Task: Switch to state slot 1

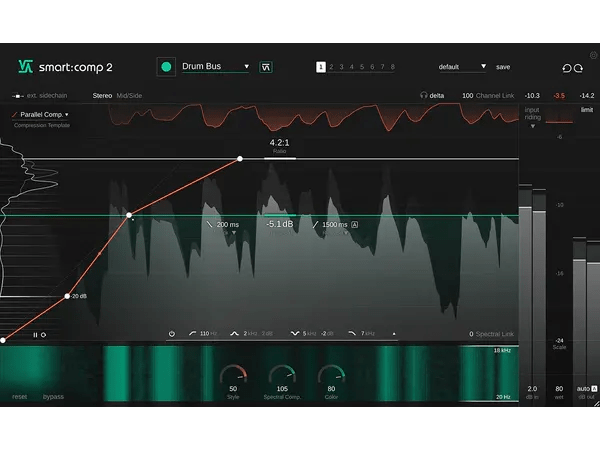Action: click(321, 67)
